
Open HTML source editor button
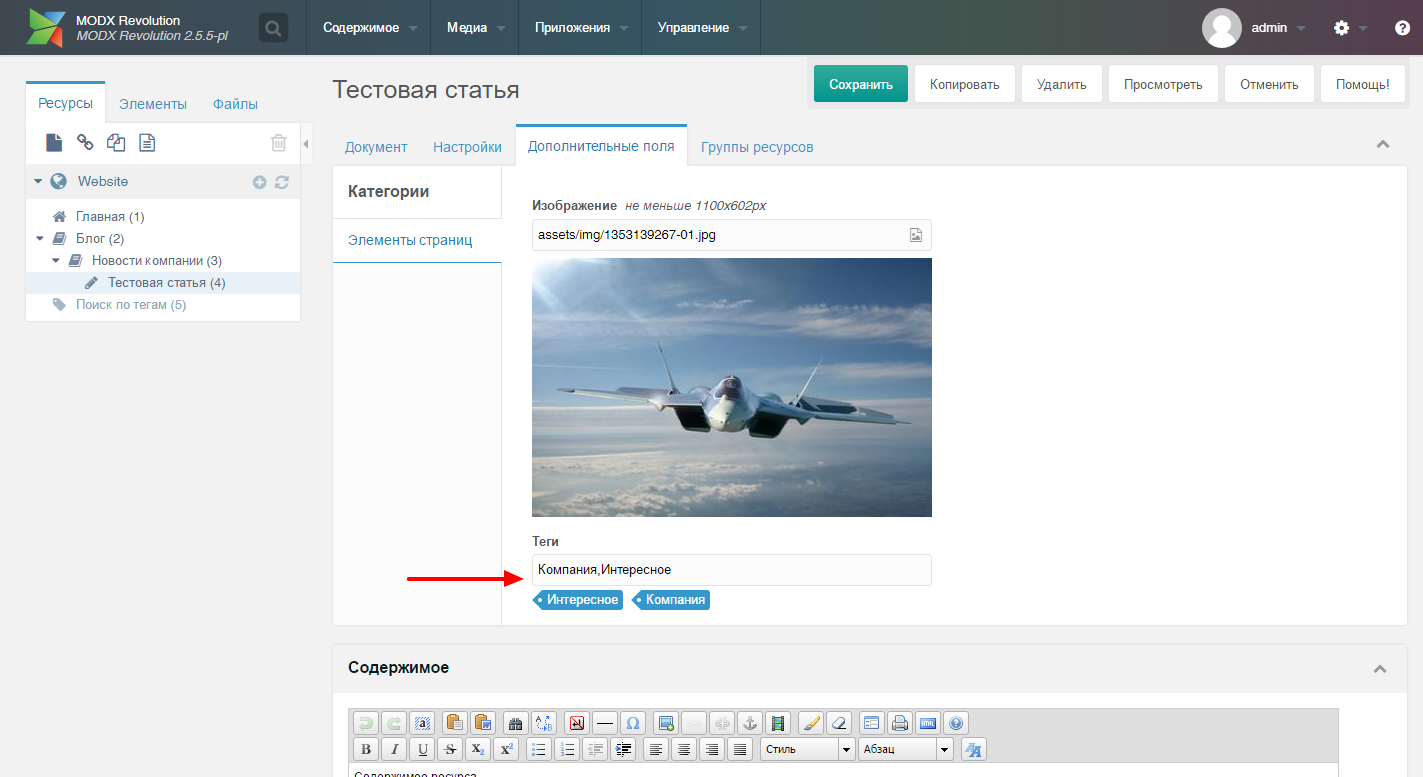pyautogui.click(x=928, y=723)
